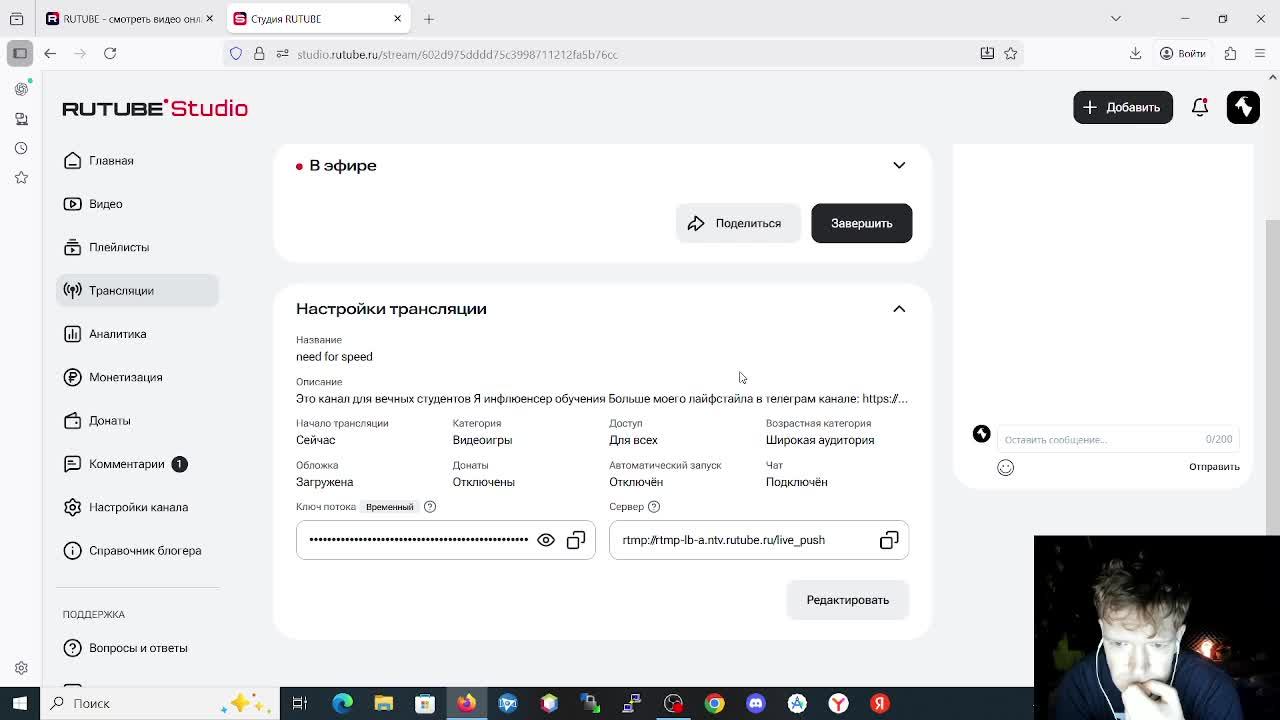Viewport: 1280px width, 720px height.
Task: Open browser extensions icon
Action: click(1230, 54)
